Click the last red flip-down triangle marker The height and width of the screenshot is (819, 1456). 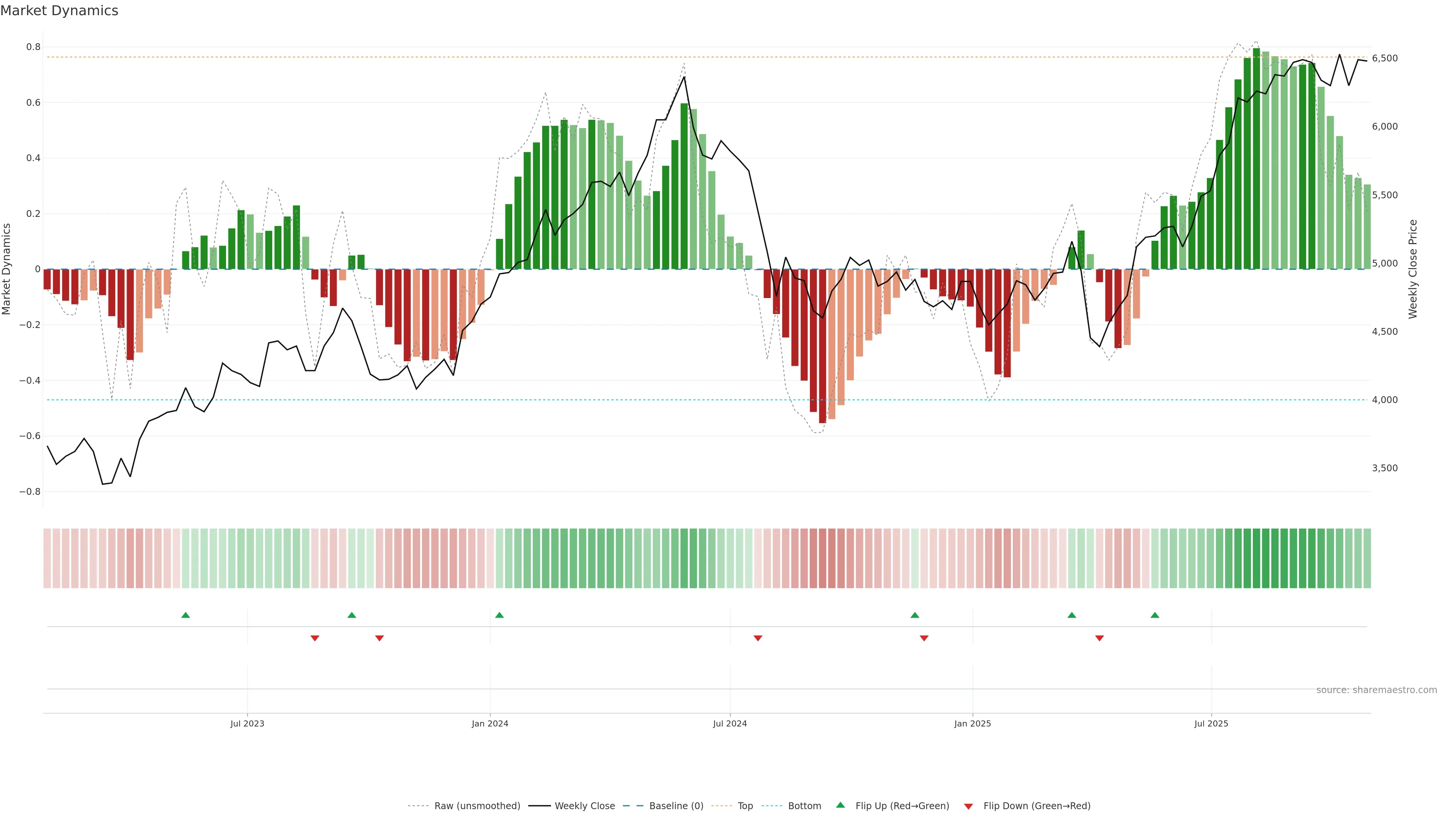(x=1099, y=638)
